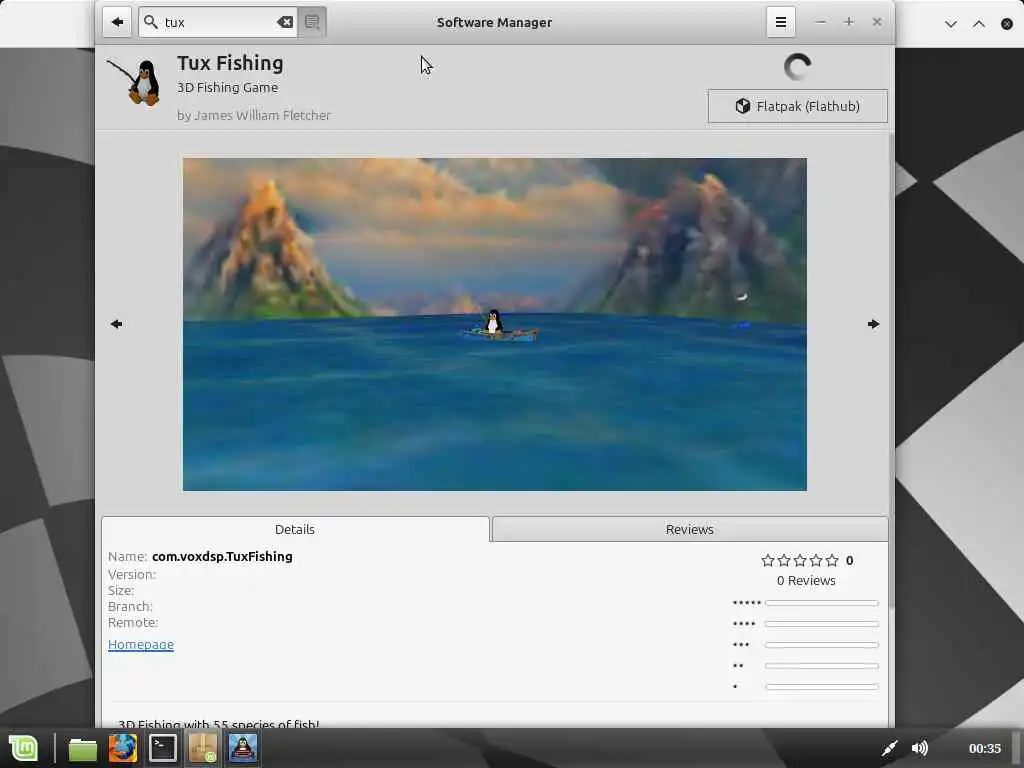Open the network tray icon

(889, 748)
